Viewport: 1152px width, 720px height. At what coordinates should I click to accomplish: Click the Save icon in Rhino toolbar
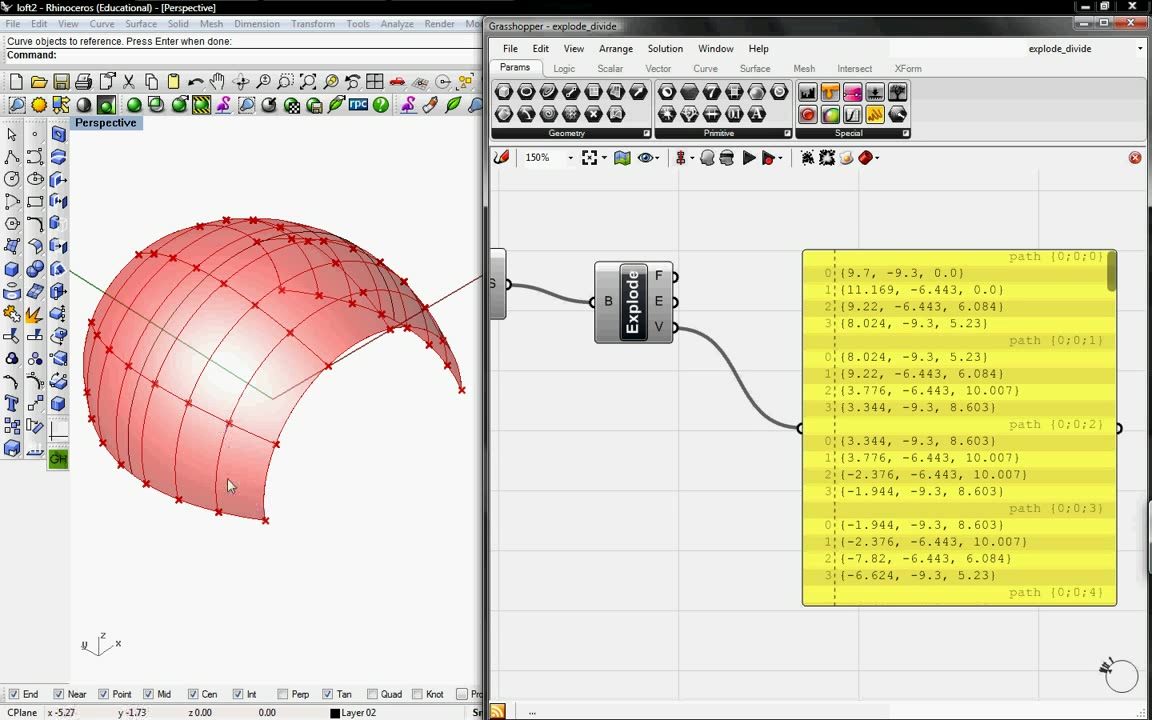61,82
